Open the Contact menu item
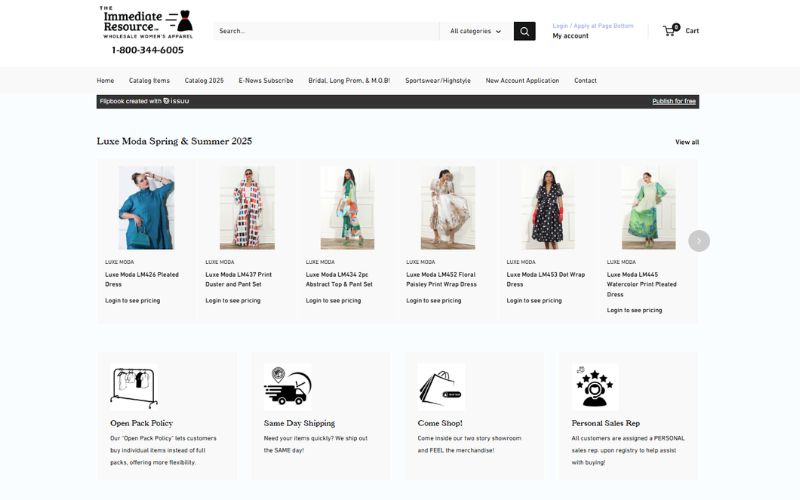800x500 pixels. coord(585,81)
